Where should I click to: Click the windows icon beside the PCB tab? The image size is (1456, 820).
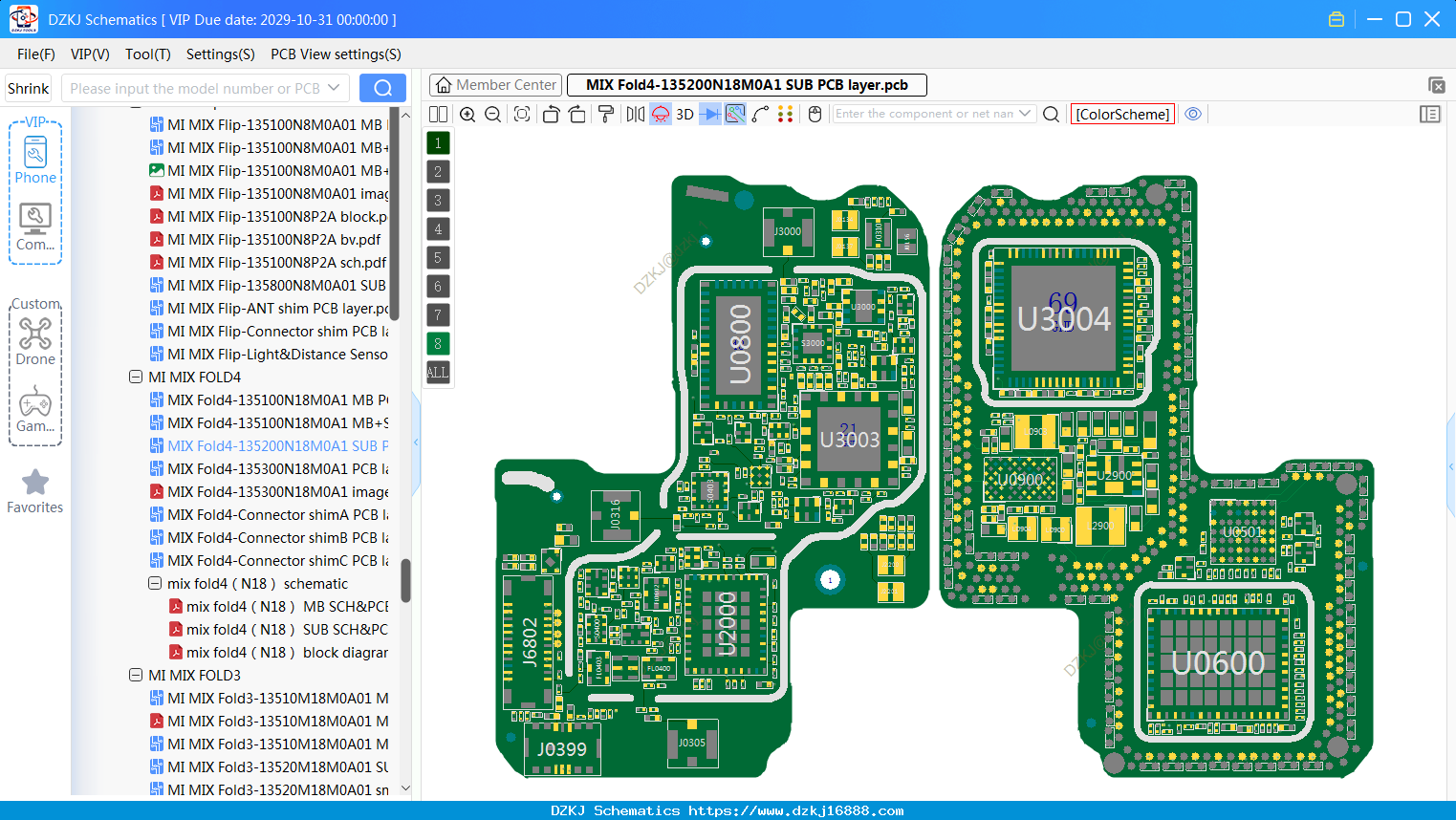[1436, 85]
